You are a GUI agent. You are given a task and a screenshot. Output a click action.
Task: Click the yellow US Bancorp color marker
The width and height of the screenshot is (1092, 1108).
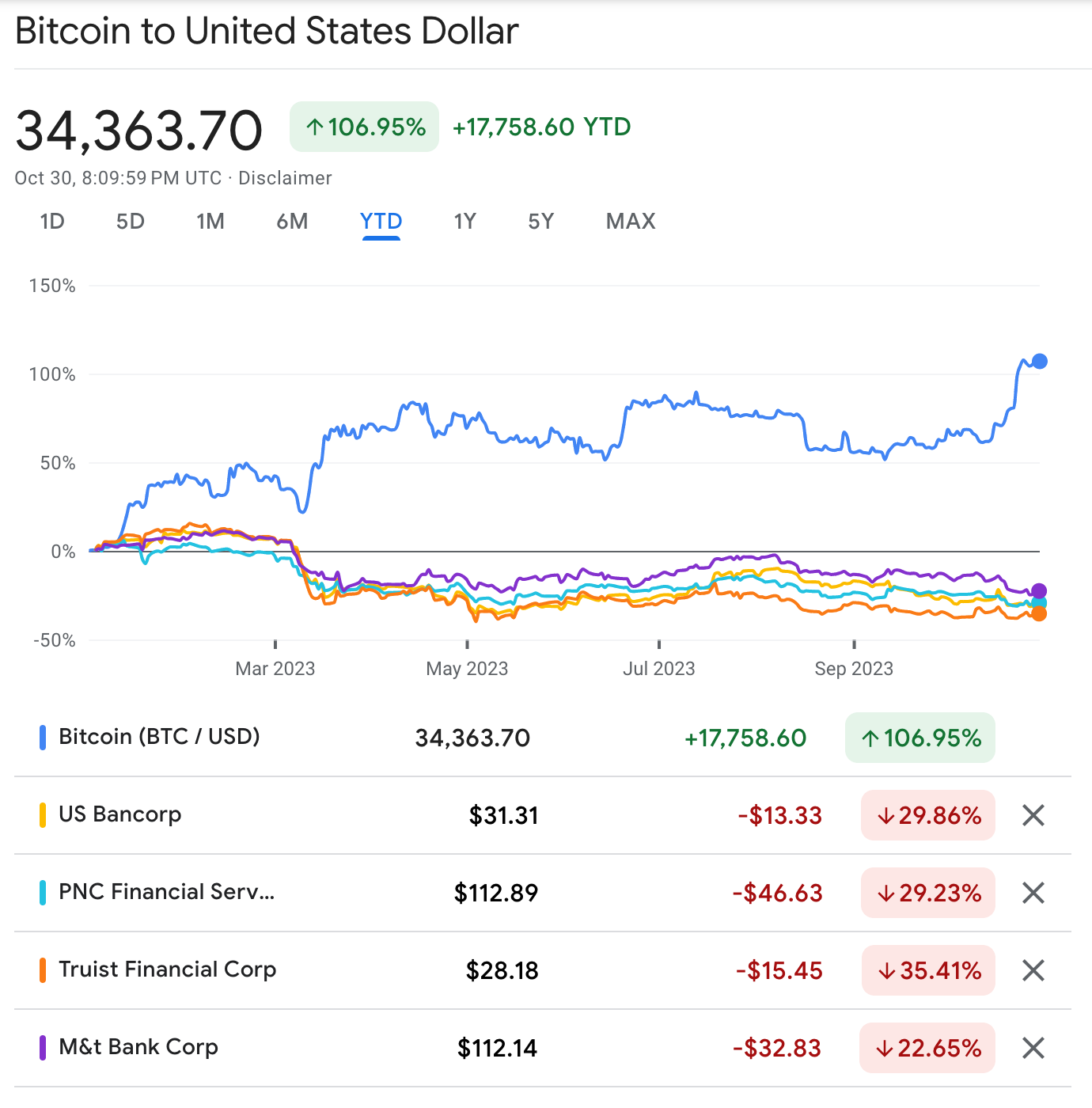coord(43,815)
